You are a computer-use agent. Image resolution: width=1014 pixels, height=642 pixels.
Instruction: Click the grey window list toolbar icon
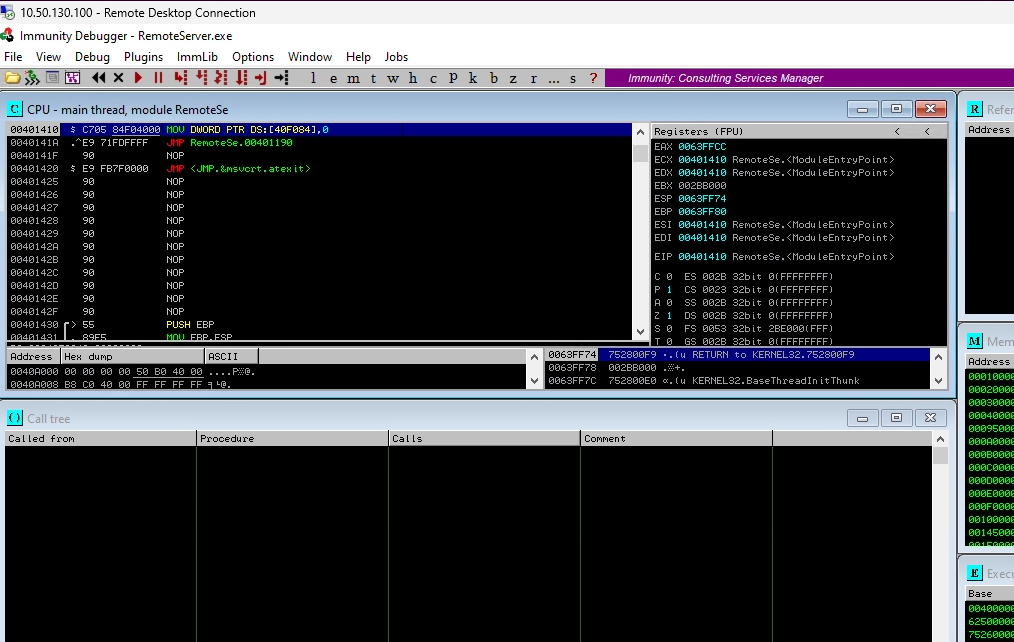52,78
